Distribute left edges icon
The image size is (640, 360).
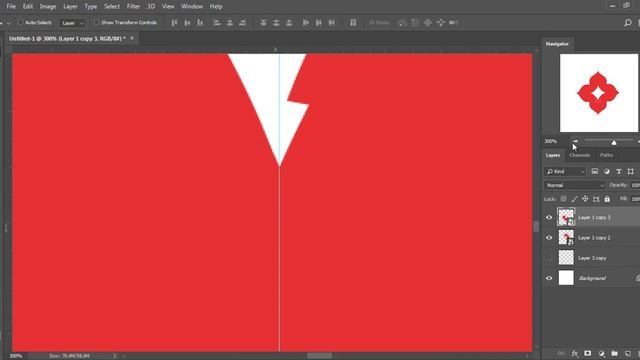306,23
